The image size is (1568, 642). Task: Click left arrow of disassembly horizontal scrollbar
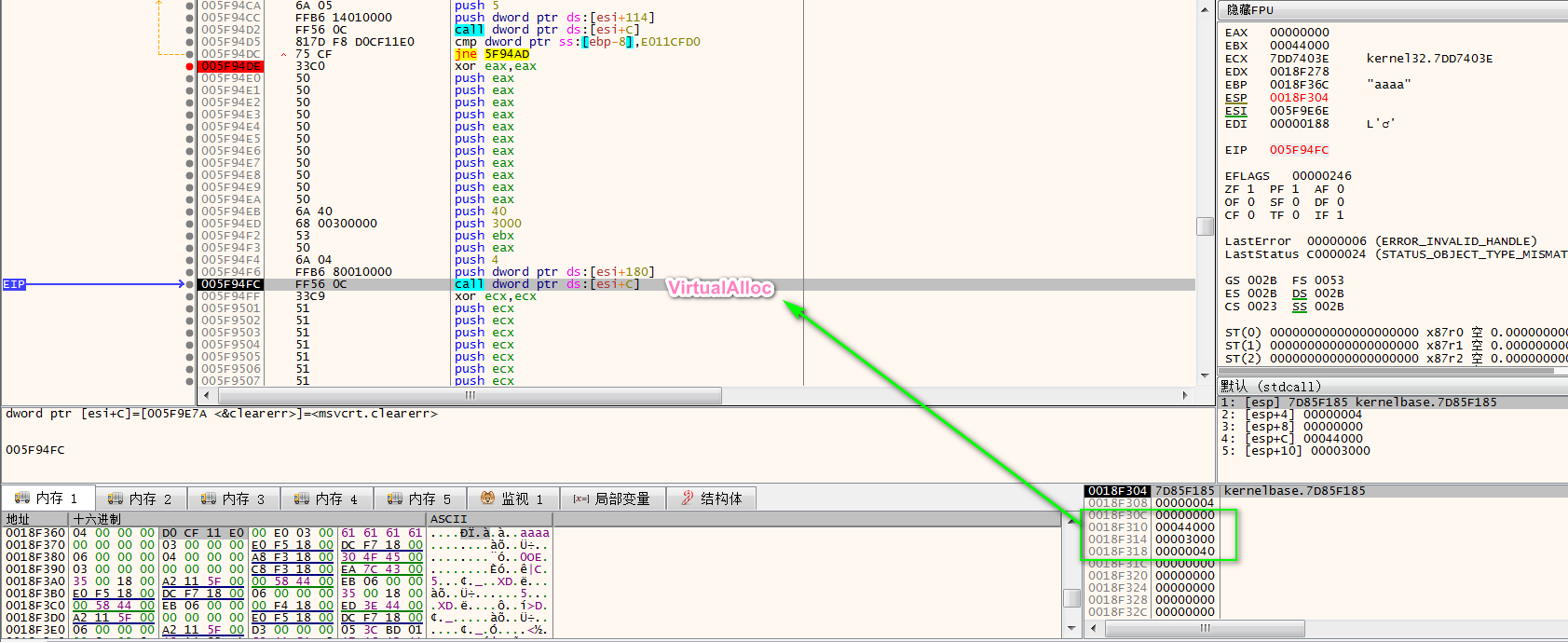(x=207, y=395)
